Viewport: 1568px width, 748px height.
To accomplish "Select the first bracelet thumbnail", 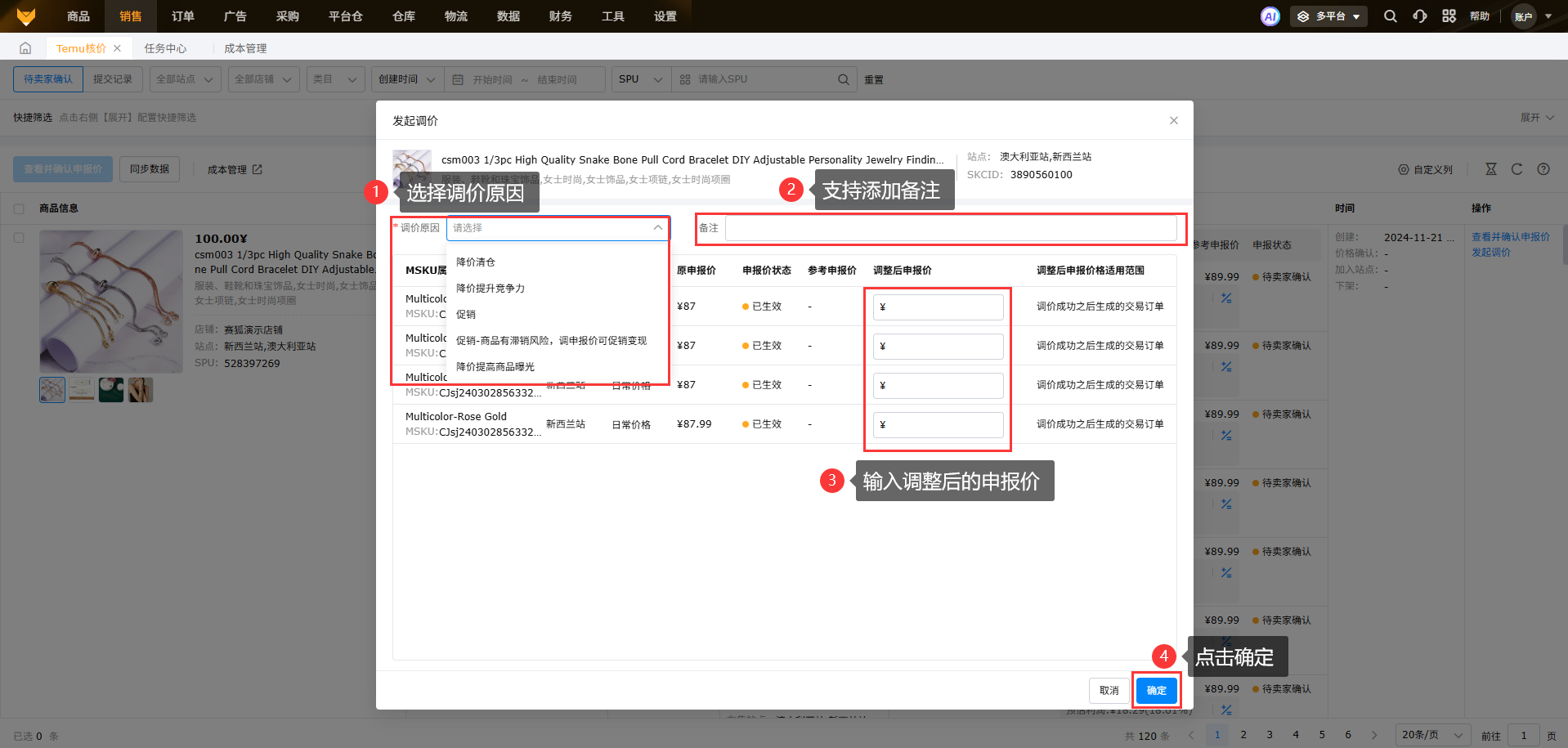I will (x=52, y=390).
